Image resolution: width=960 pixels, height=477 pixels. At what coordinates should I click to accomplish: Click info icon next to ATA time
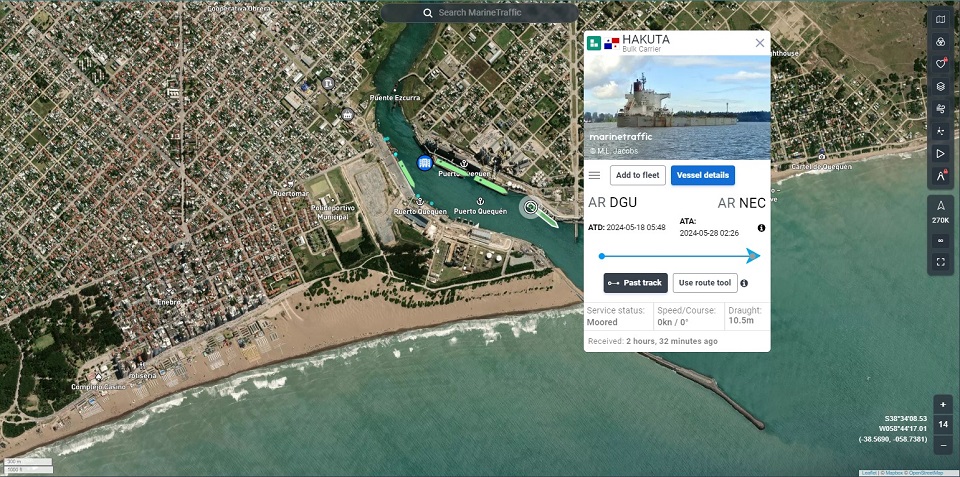[x=761, y=228]
